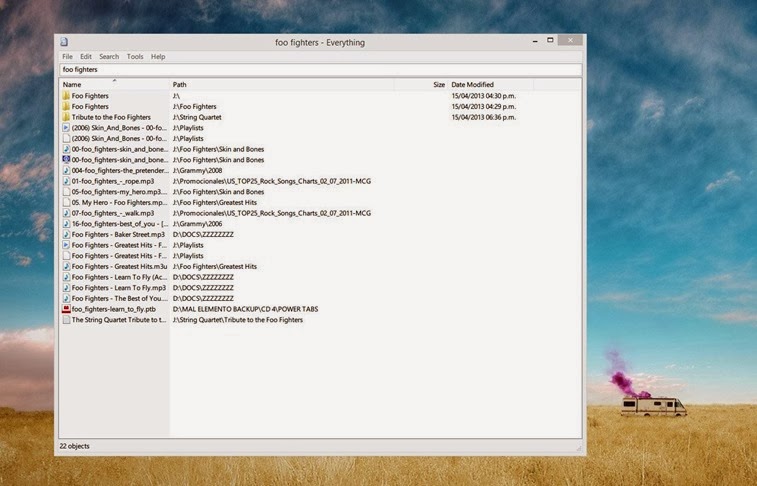Click the '22 objects' status bar text

point(74,446)
